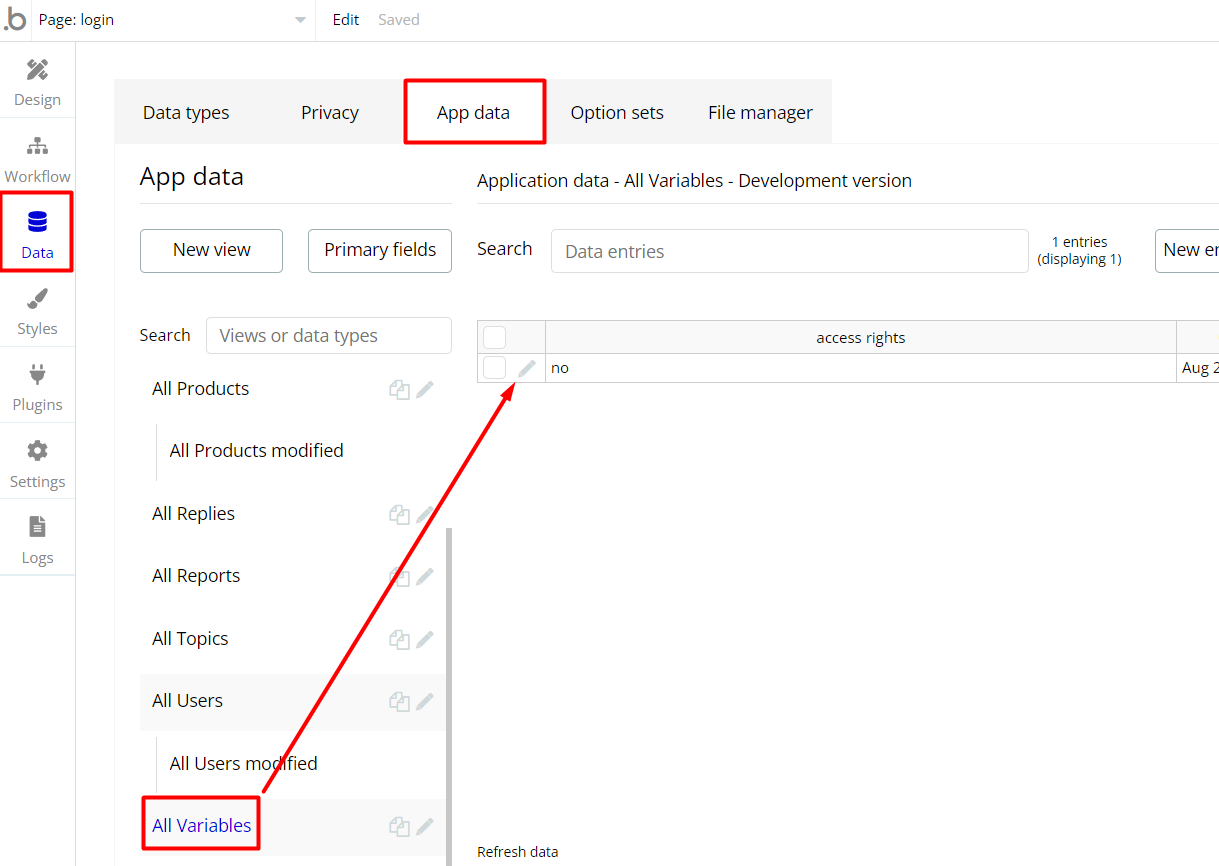
Task: Tick the checkbox for 'no' entry row
Action: 495,368
